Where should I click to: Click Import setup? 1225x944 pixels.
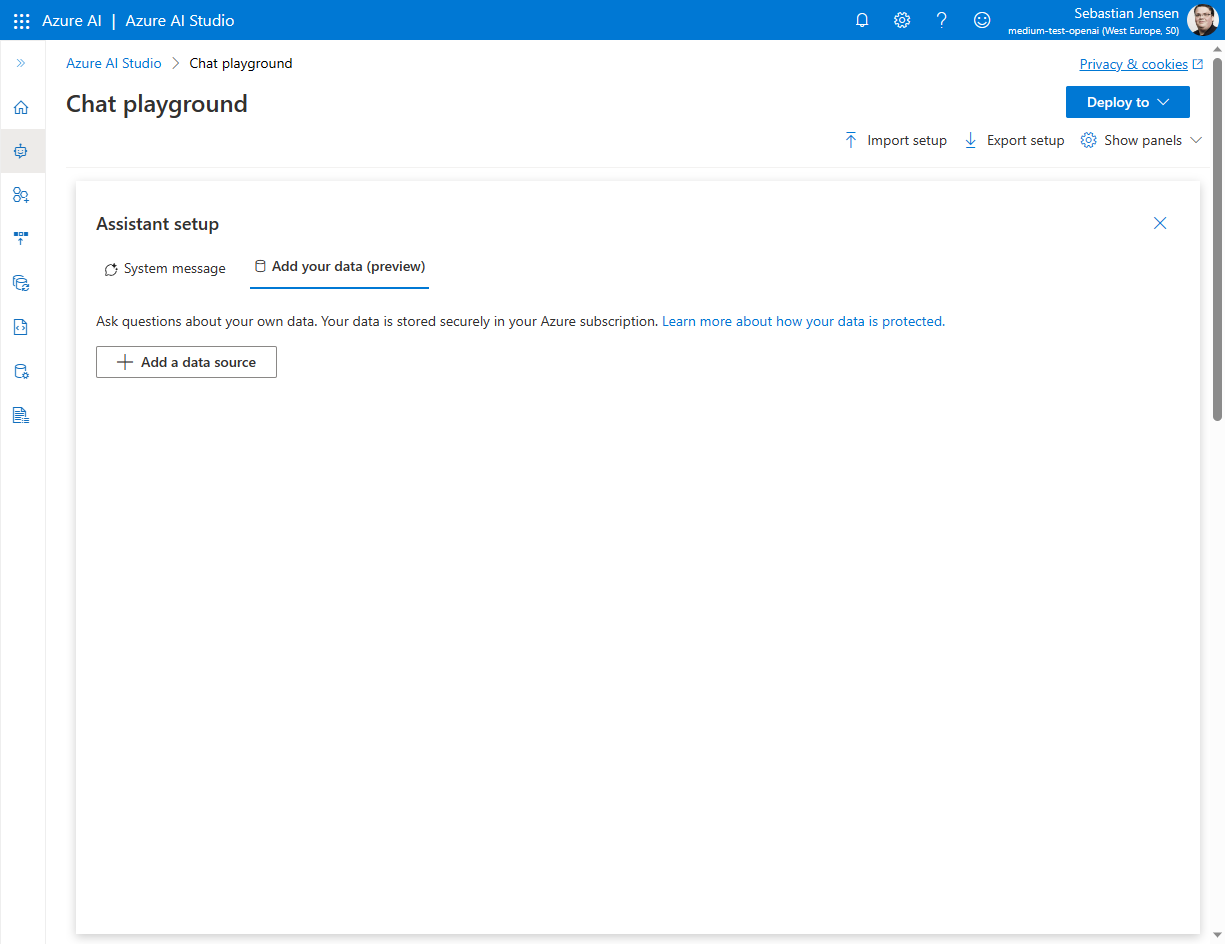896,141
